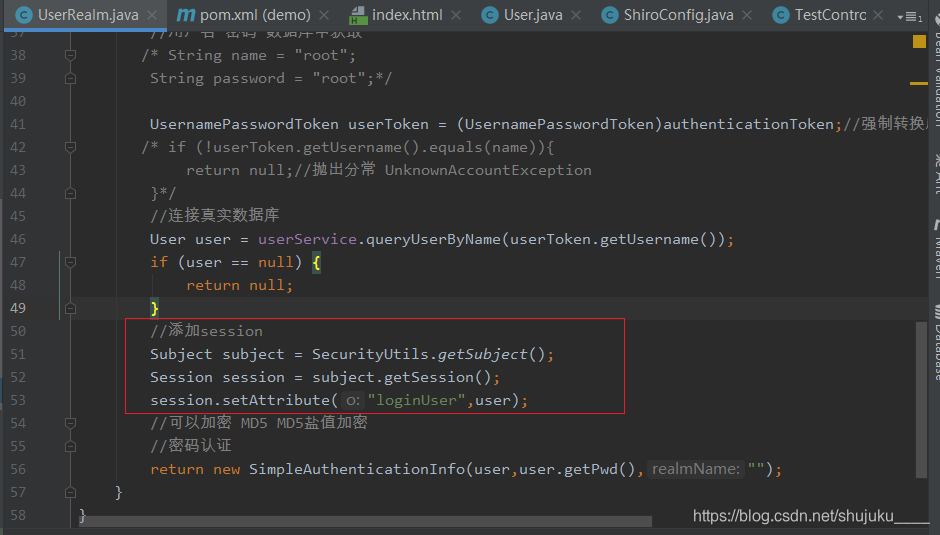Open the Maven tool window
Viewport: 940px width, 535px height.
936,249
